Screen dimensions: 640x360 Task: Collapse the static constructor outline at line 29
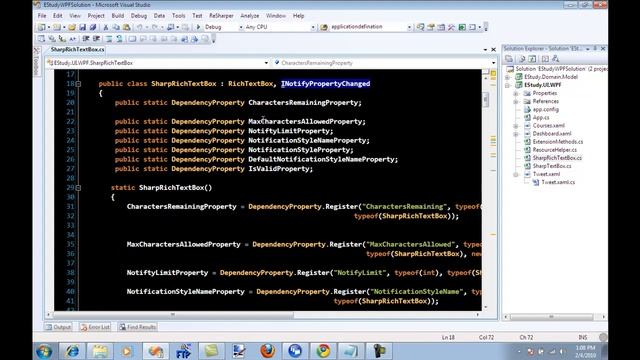78,188
